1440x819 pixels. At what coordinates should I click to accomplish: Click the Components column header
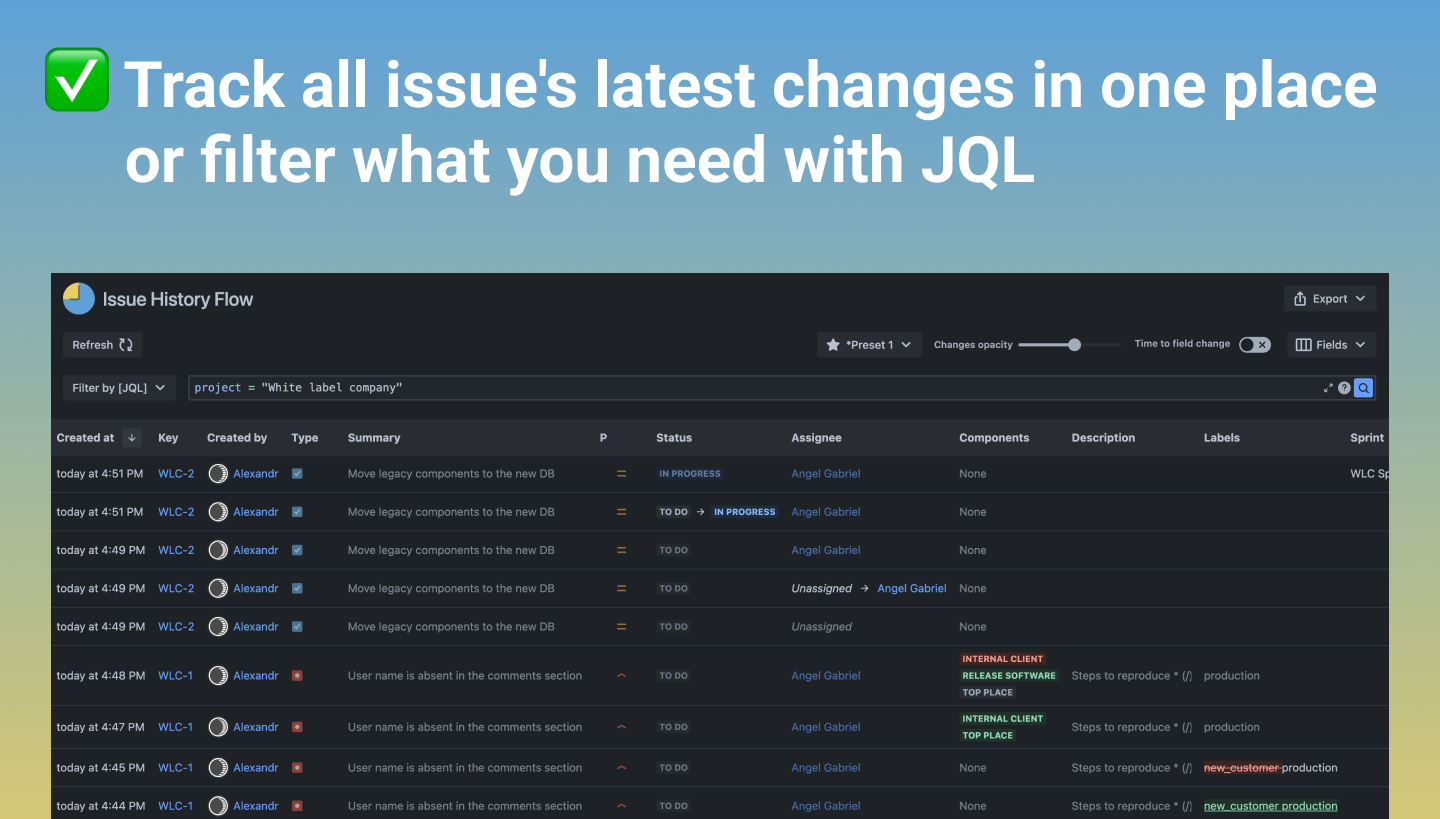point(994,438)
